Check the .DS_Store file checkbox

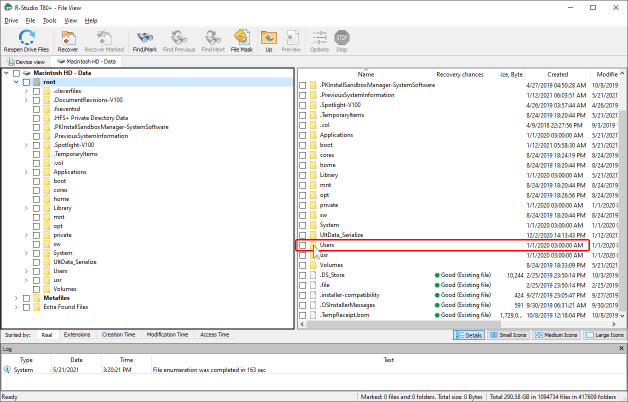(303, 275)
